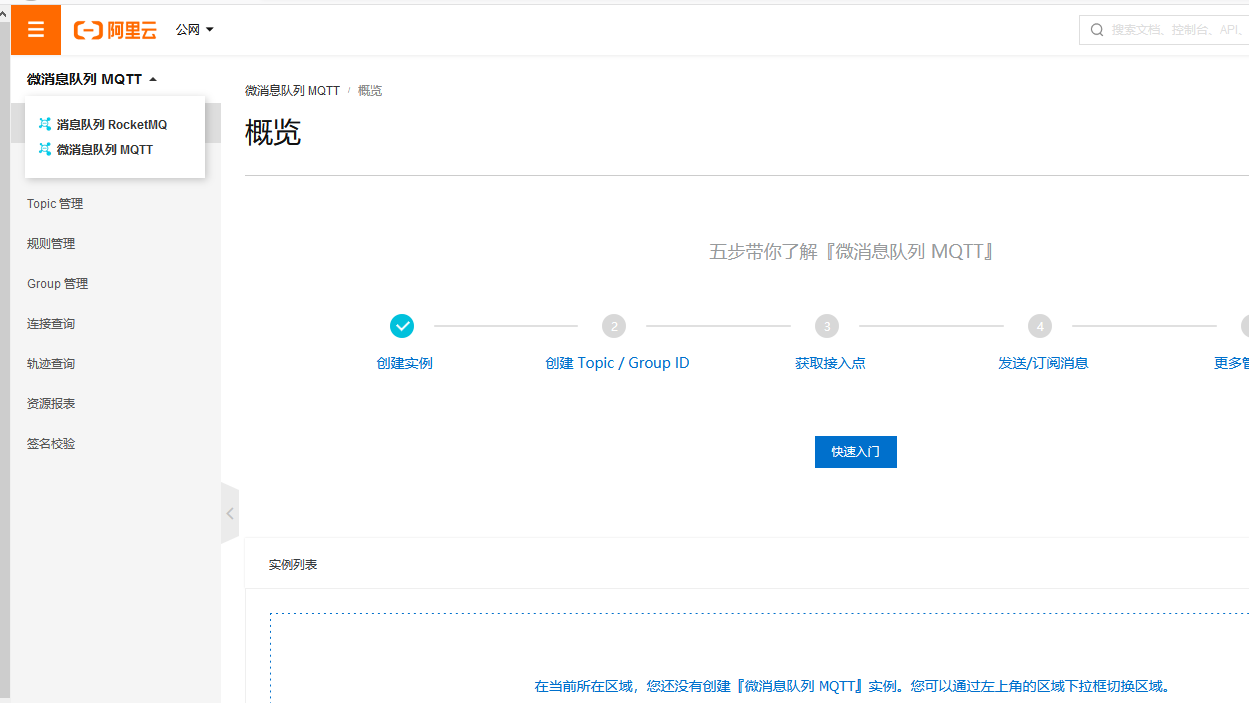The image size is (1249, 703).
Task: Click the MQTT product icon in popup
Action: [x=45, y=150]
